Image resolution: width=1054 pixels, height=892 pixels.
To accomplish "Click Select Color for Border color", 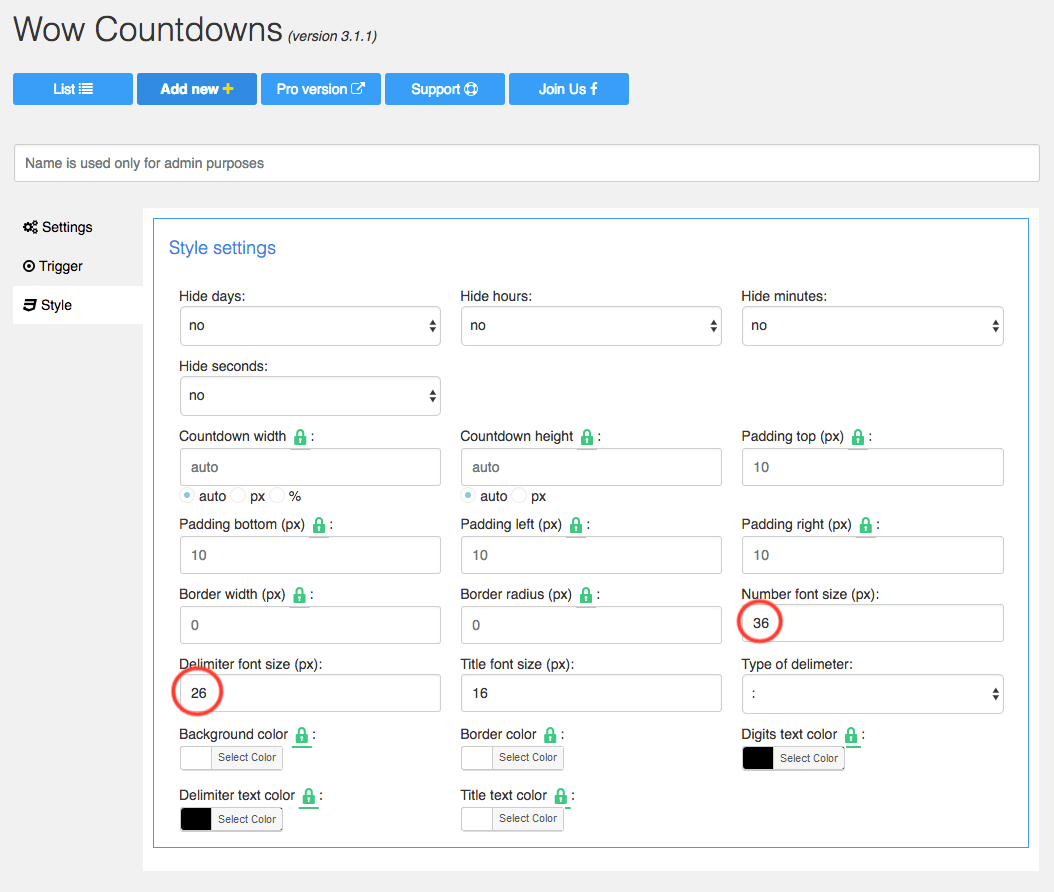I will pyautogui.click(x=528, y=758).
